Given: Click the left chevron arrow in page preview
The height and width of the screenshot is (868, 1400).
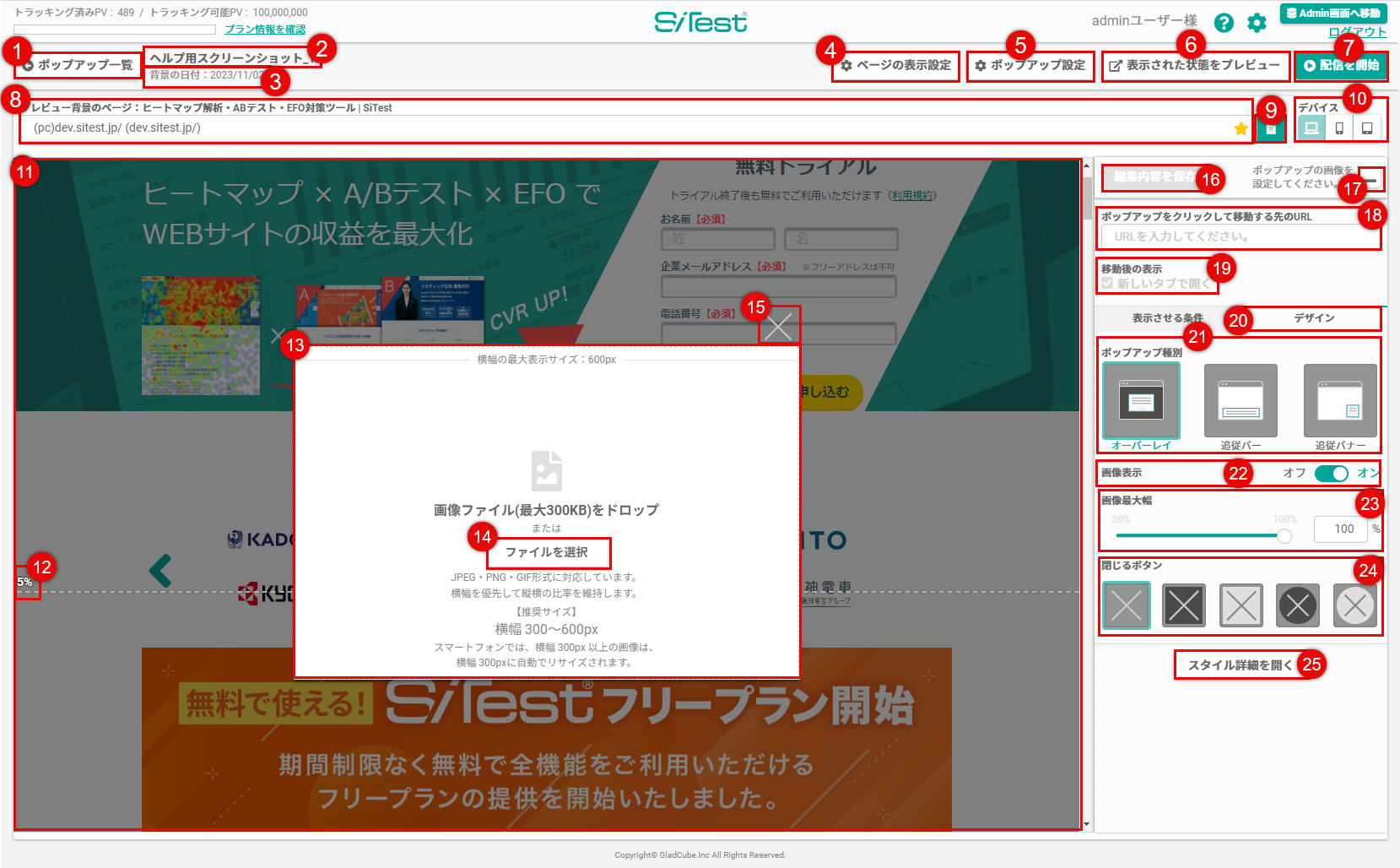Looking at the screenshot, I should (160, 571).
